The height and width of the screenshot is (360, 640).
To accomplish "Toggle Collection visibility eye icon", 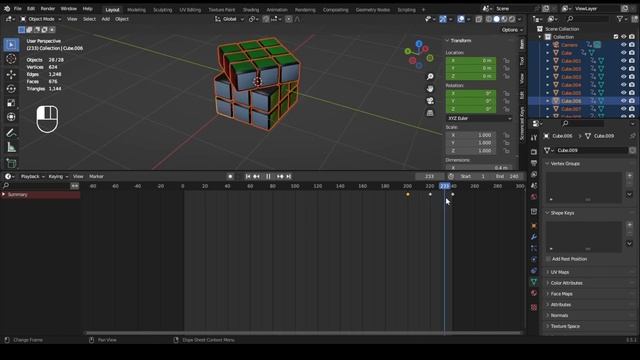I will [623, 37].
